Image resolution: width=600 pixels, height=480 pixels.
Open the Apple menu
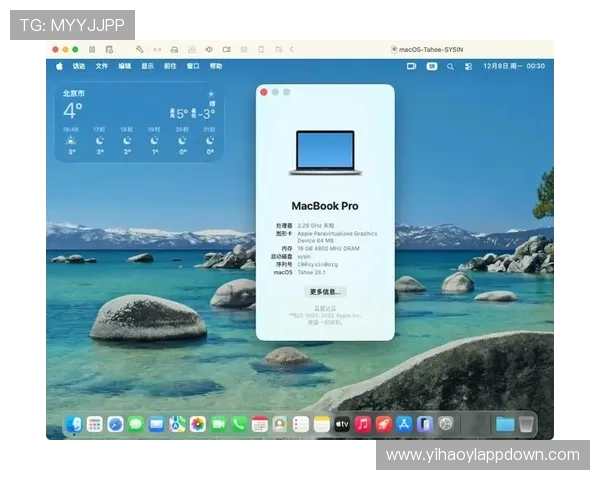click(x=59, y=66)
